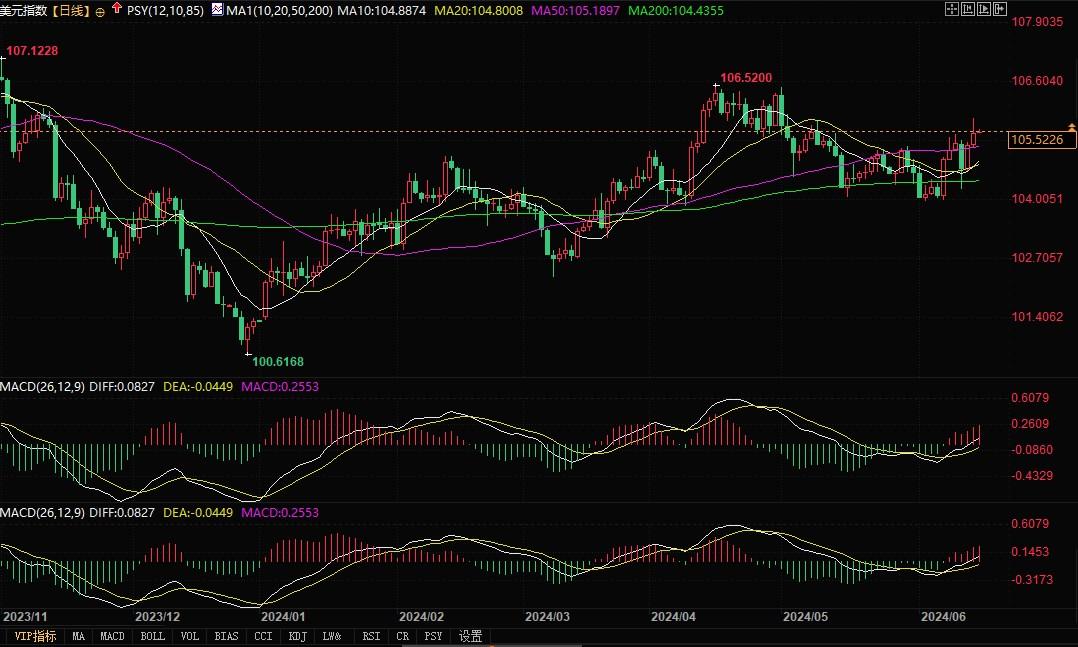Click the 100.6168 low price label
Viewport: 1078px width, 647px height.
pyautogui.click(x=278, y=361)
